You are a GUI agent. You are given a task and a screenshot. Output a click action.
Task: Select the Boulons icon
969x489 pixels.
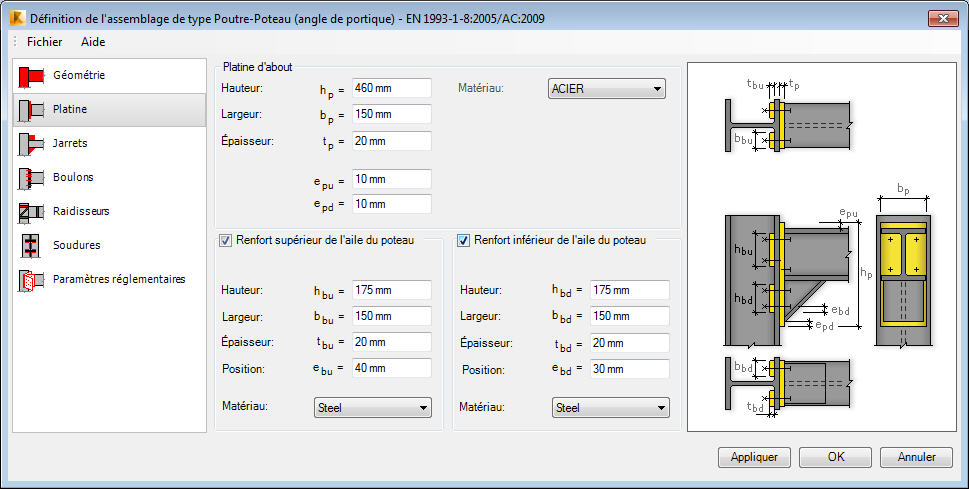click(31, 178)
